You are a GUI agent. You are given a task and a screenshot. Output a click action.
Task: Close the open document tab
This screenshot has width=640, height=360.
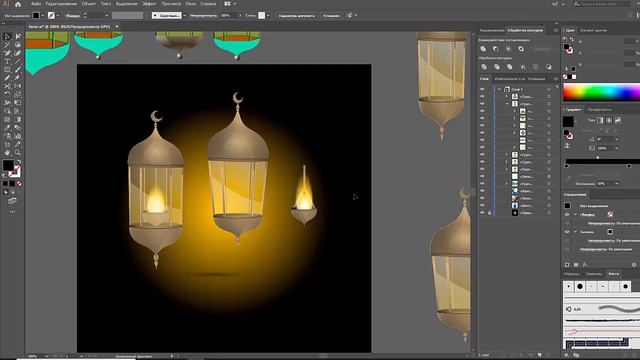[x=117, y=27]
